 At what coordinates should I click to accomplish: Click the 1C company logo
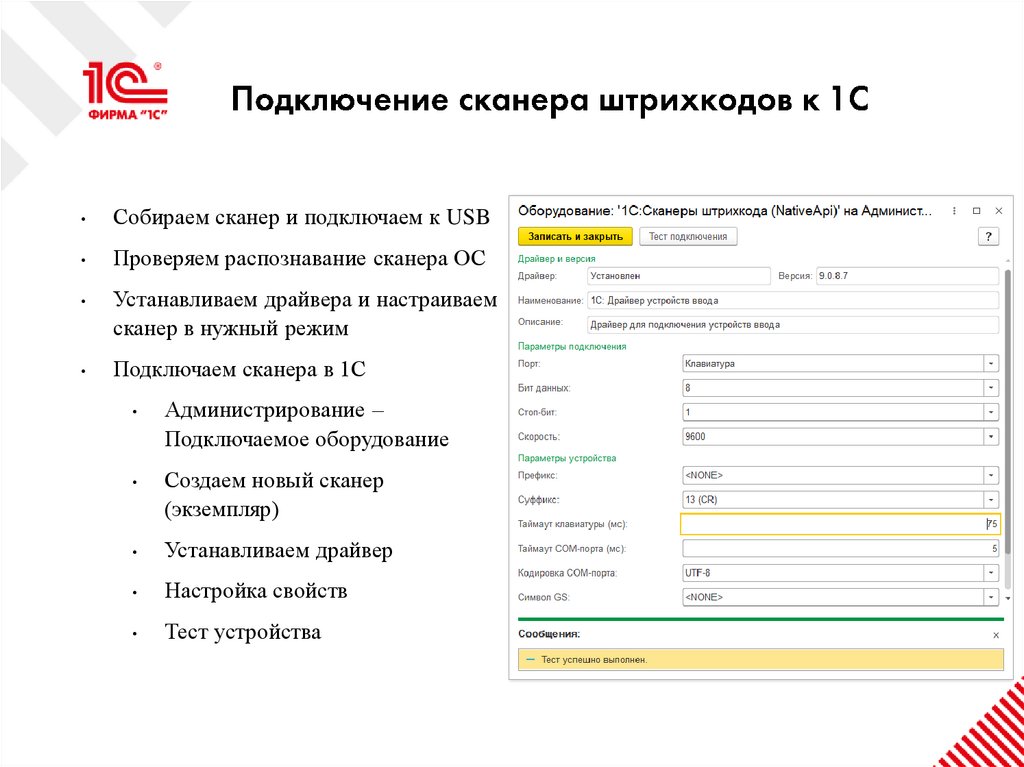pyautogui.click(x=125, y=91)
